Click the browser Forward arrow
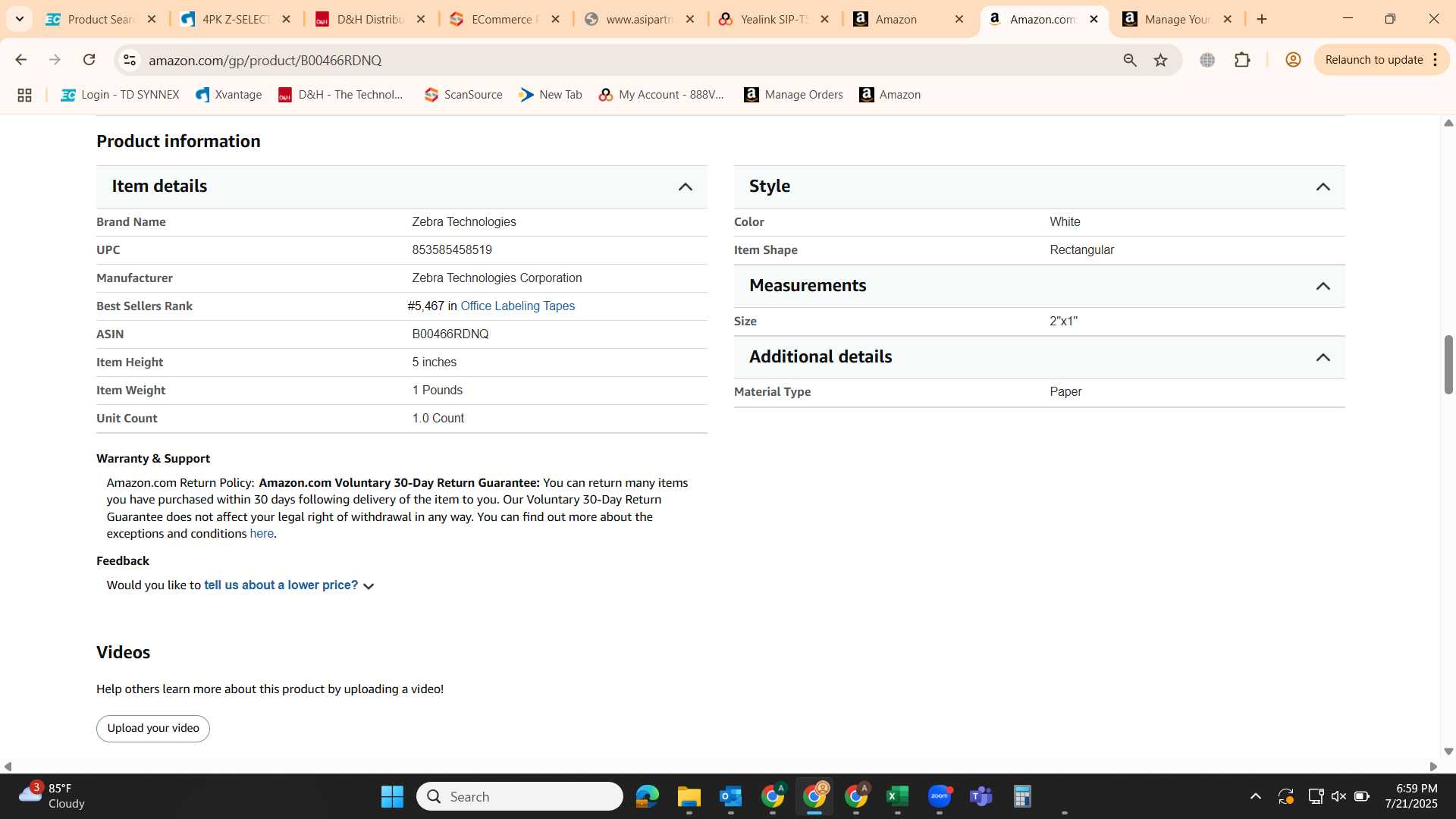1456x819 pixels. tap(55, 60)
